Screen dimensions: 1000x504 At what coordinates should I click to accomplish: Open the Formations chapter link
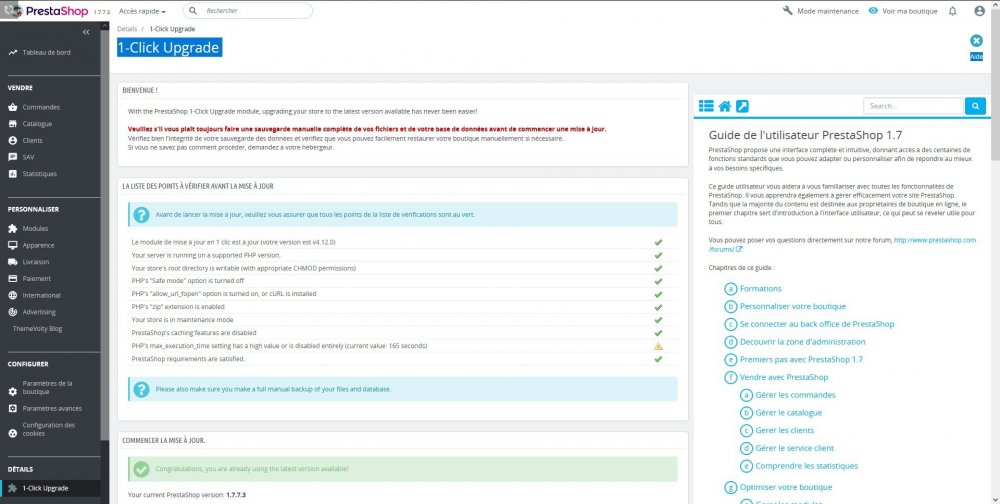(x=760, y=288)
